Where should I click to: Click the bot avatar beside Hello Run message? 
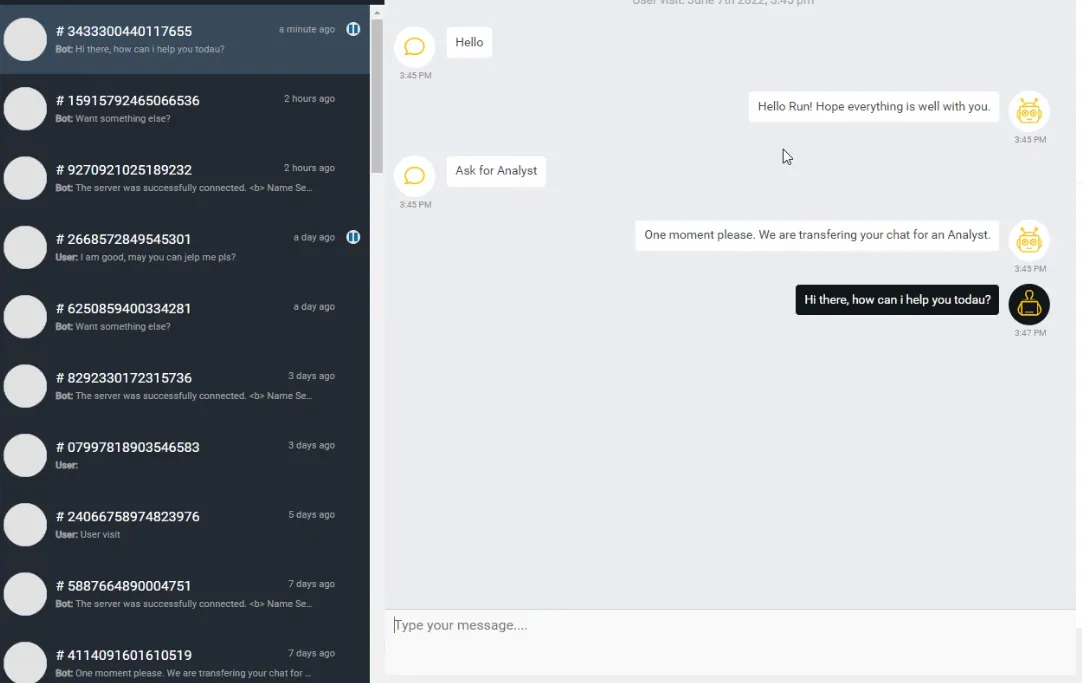click(x=1029, y=111)
